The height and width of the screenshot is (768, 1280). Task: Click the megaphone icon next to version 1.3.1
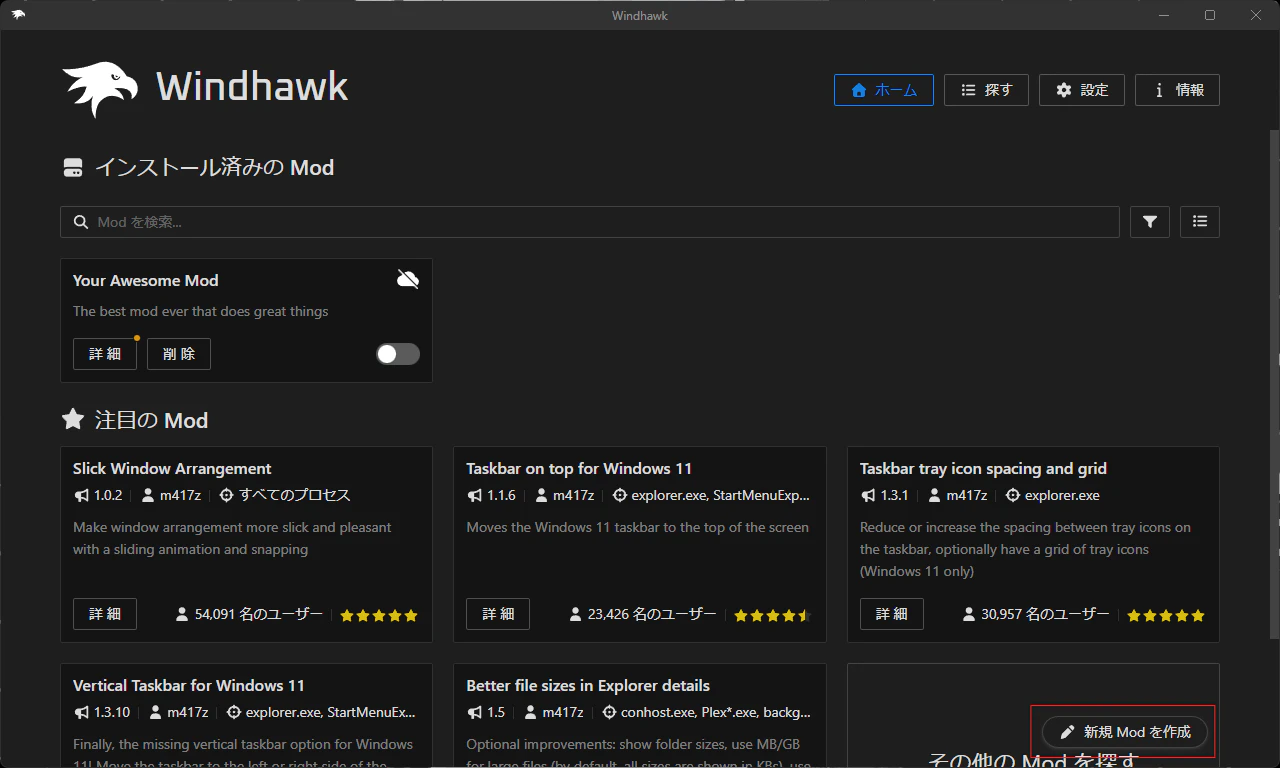tap(868, 495)
